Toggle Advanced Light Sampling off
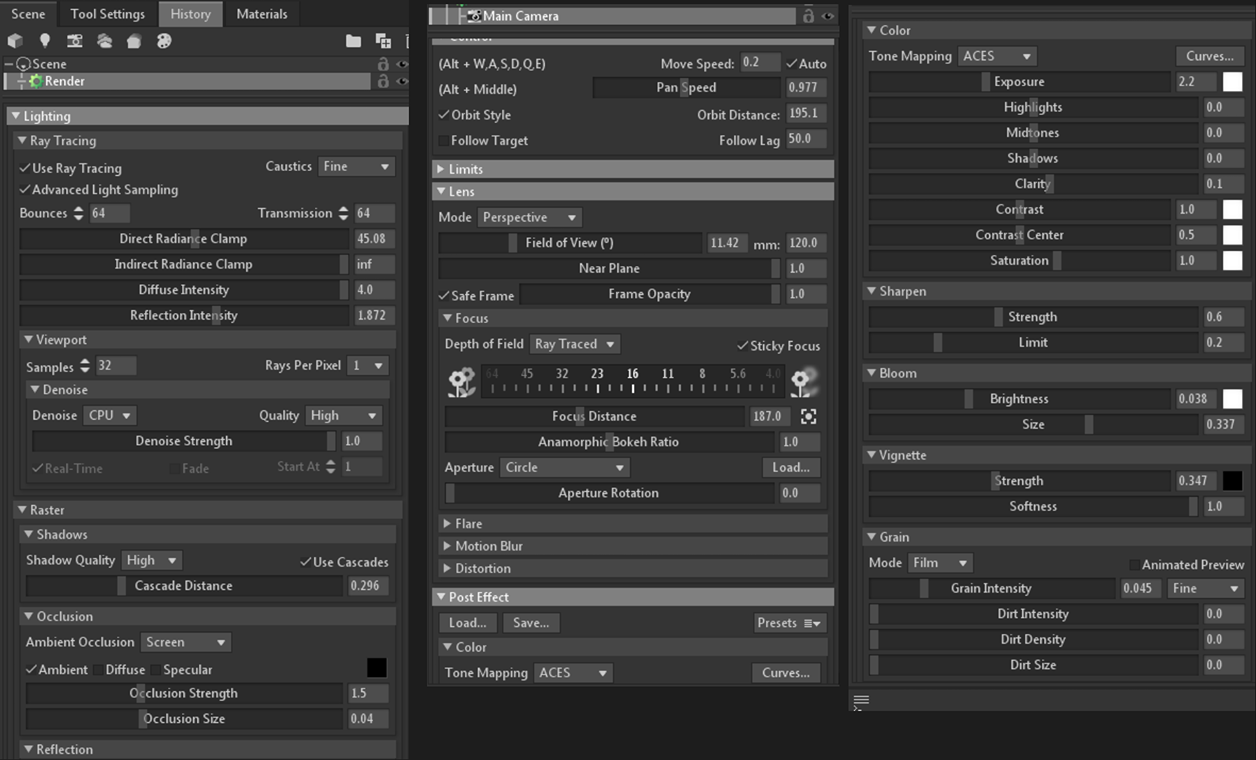 click(x=24, y=189)
